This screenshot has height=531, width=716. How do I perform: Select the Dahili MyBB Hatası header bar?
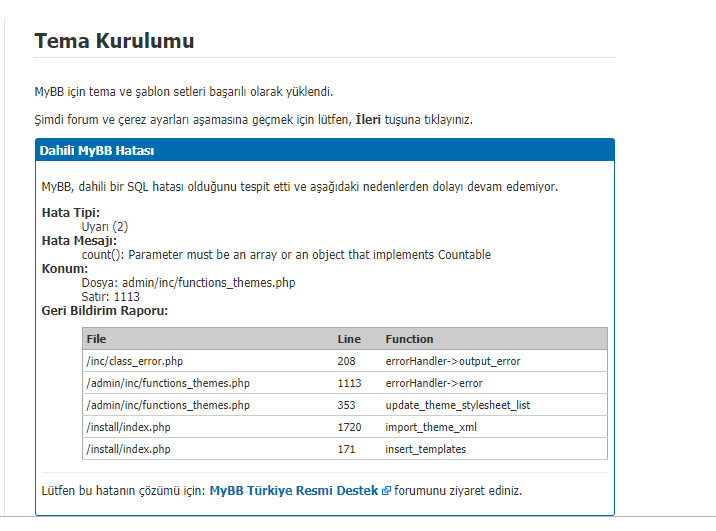325,150
